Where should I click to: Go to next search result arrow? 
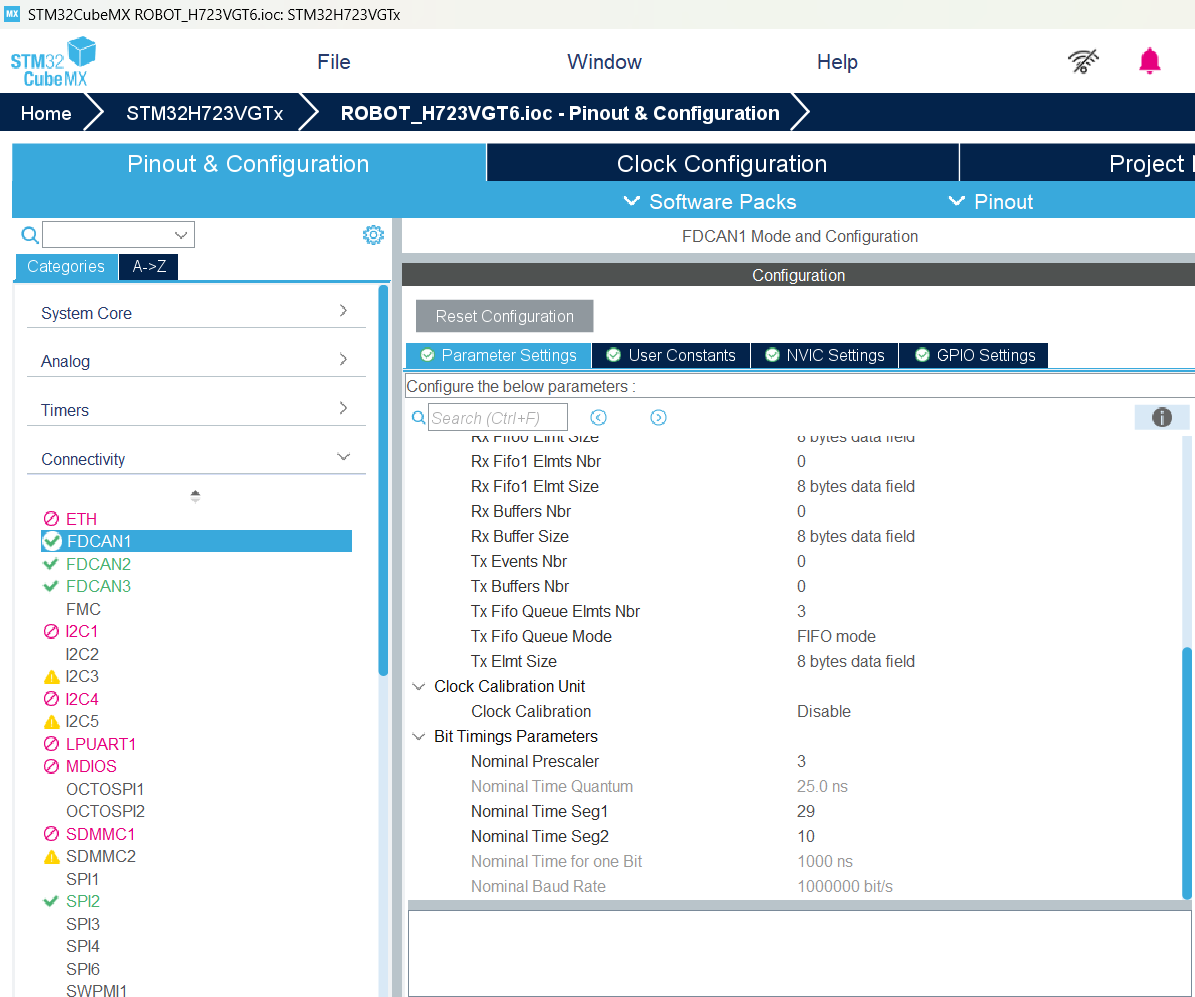point(658,418)
